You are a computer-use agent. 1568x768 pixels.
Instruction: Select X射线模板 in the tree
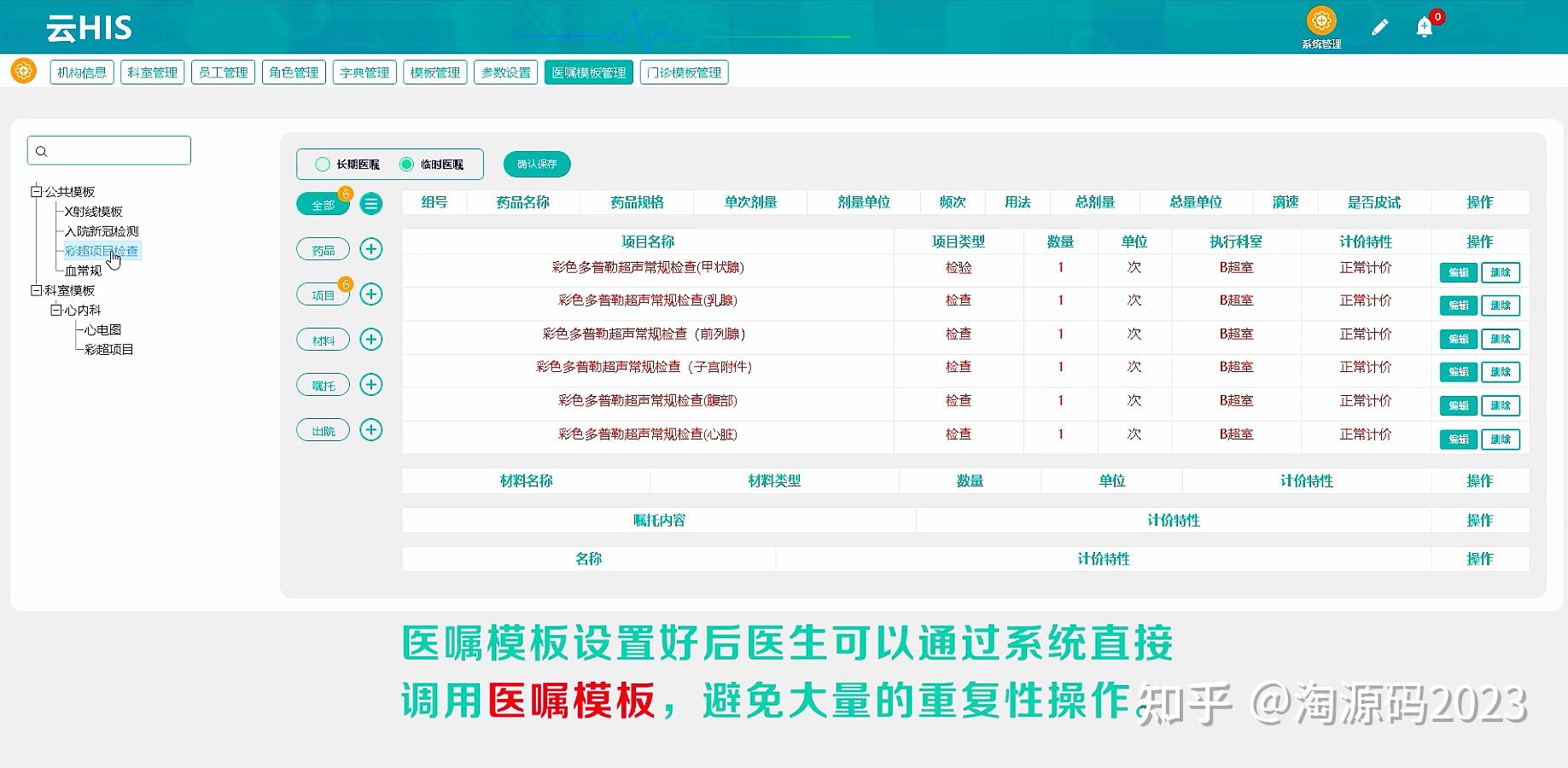(94, 212)
